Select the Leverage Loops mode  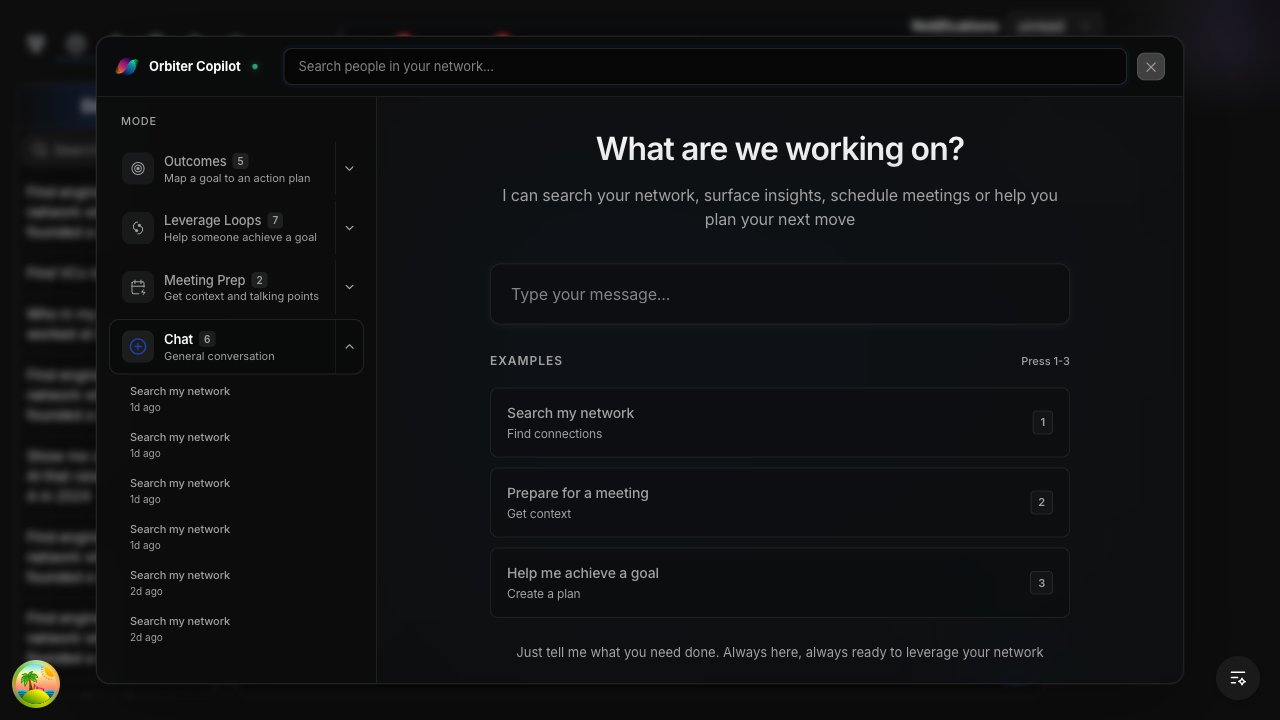240,228
